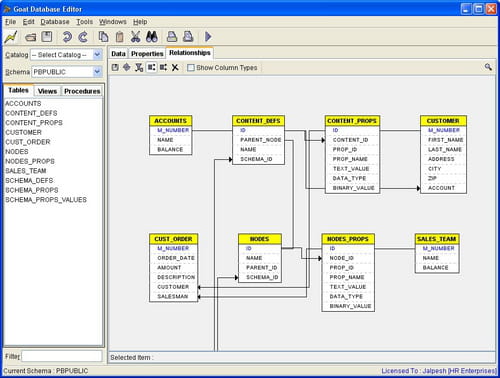Switch to the Views tab
This screenshot has width=500, height=378.
(47, 91)
